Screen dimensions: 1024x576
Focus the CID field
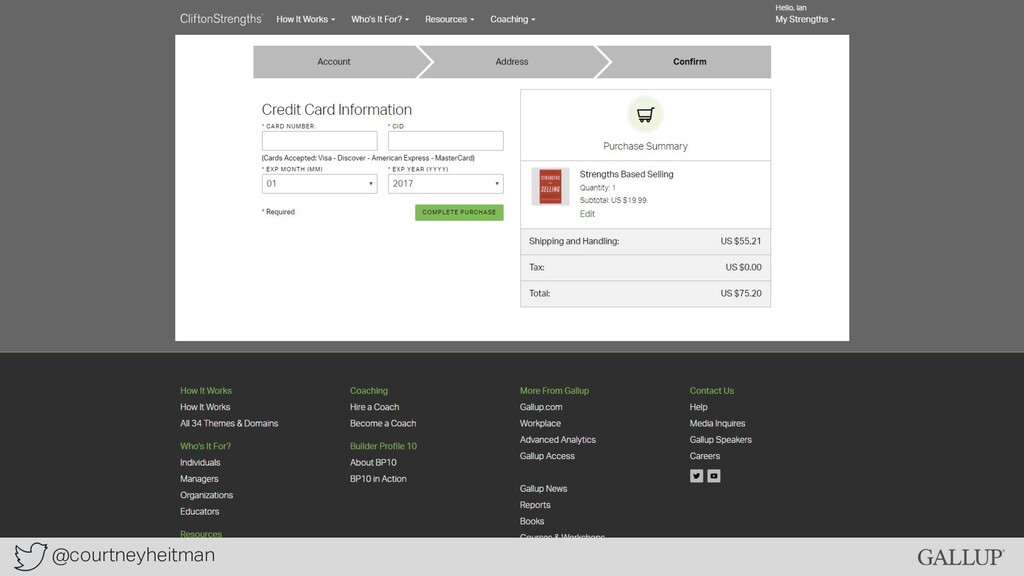(x=445, y=141)
